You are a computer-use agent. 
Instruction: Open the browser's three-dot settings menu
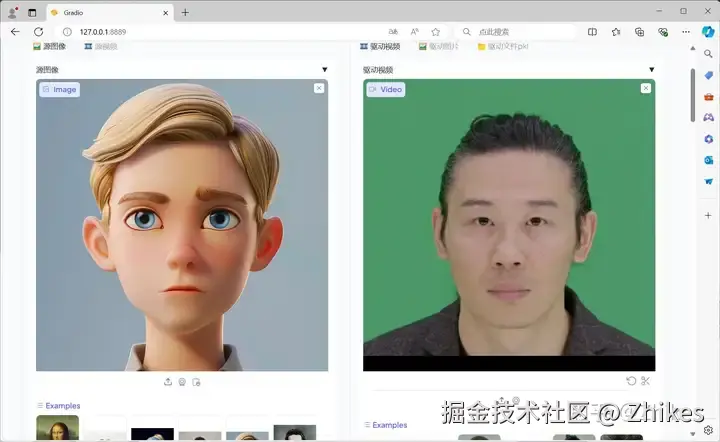click(x=686, y=32)
